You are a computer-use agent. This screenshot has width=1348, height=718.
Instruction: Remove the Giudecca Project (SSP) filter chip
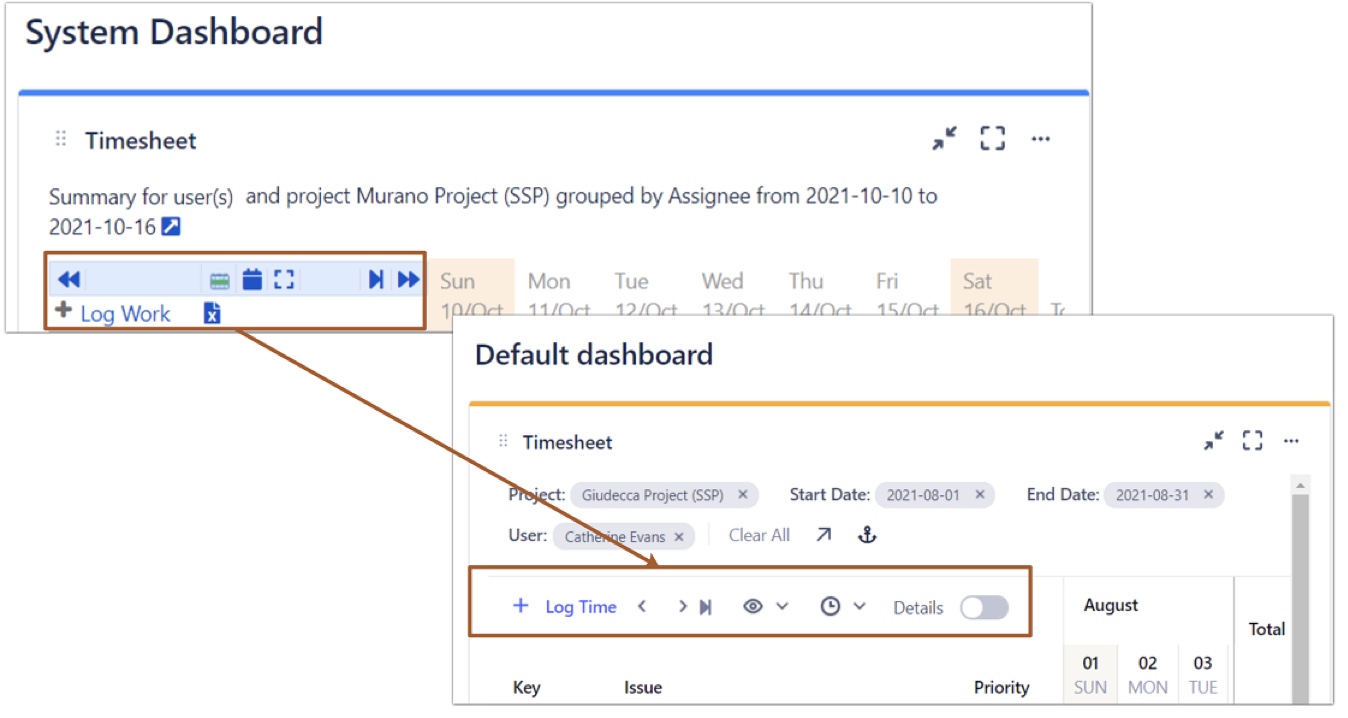click(x=742, y=495)
